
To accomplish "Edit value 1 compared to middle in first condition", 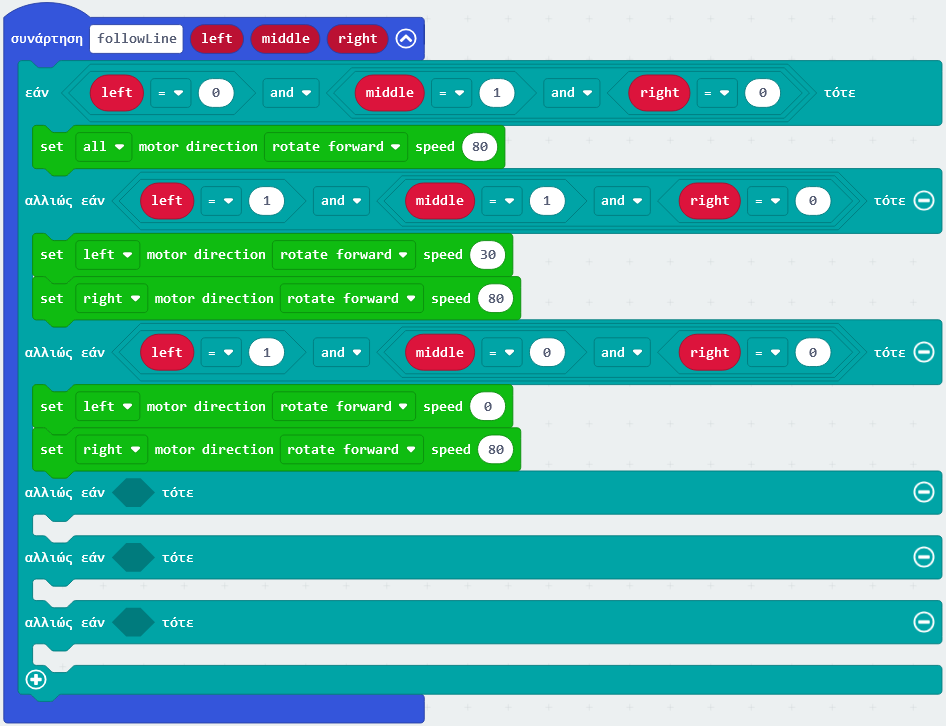I will (497, 93).
